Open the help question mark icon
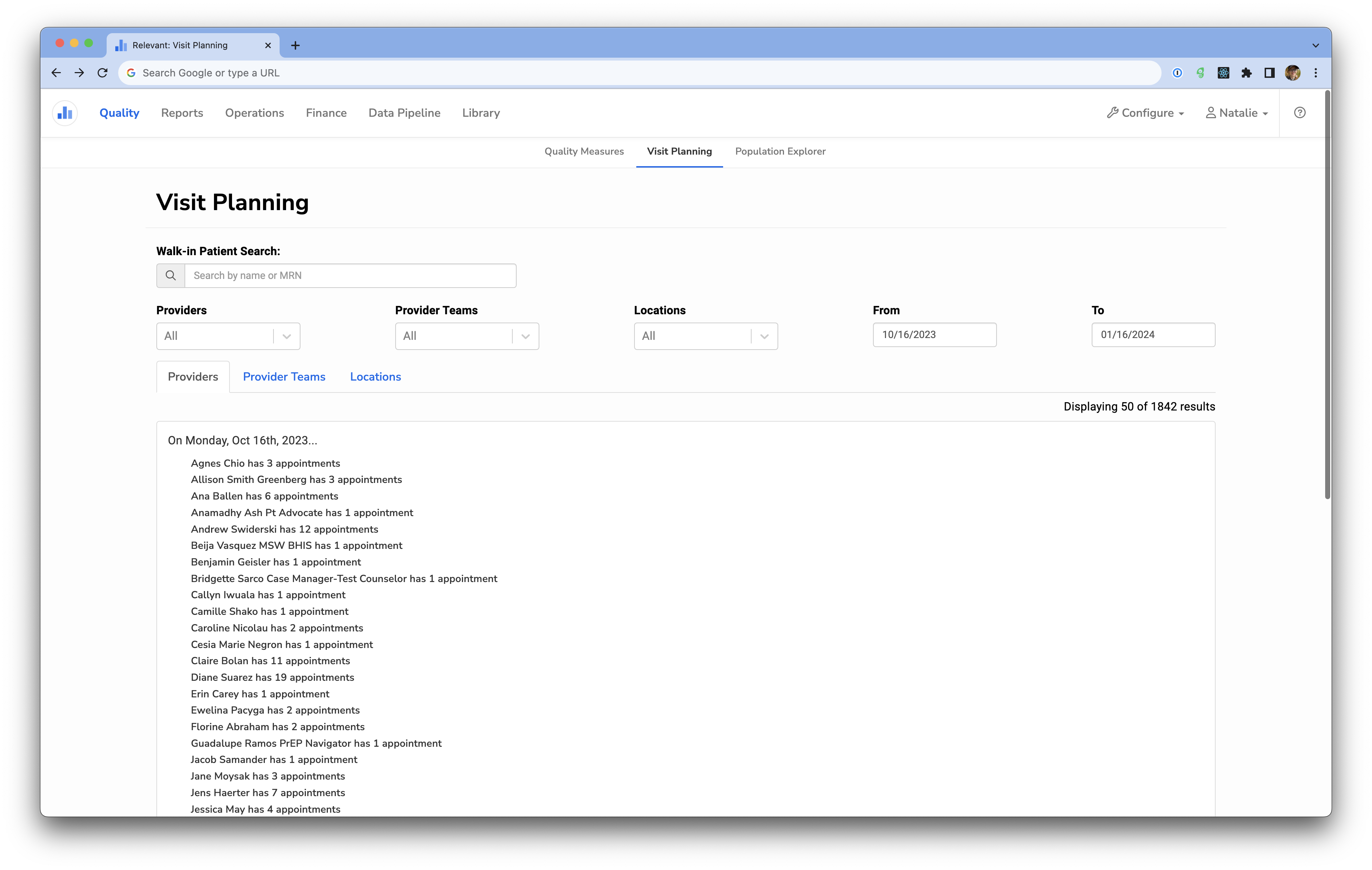 pos(1300,113)
